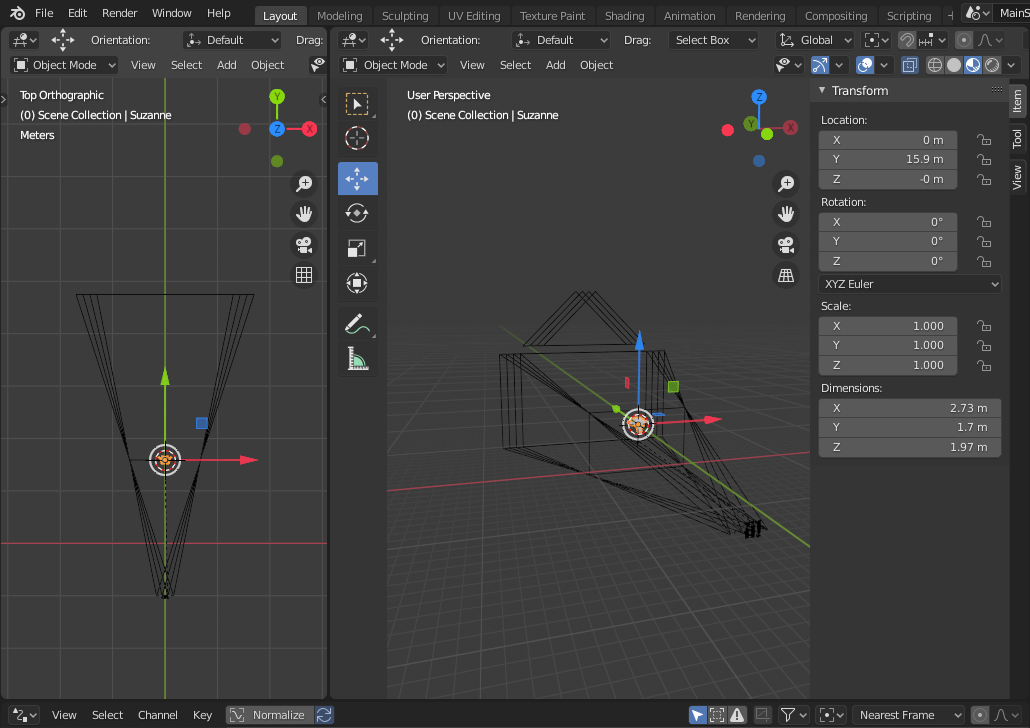
Task: Toggle camera view in perspective viewport
Action: (786, 245)
